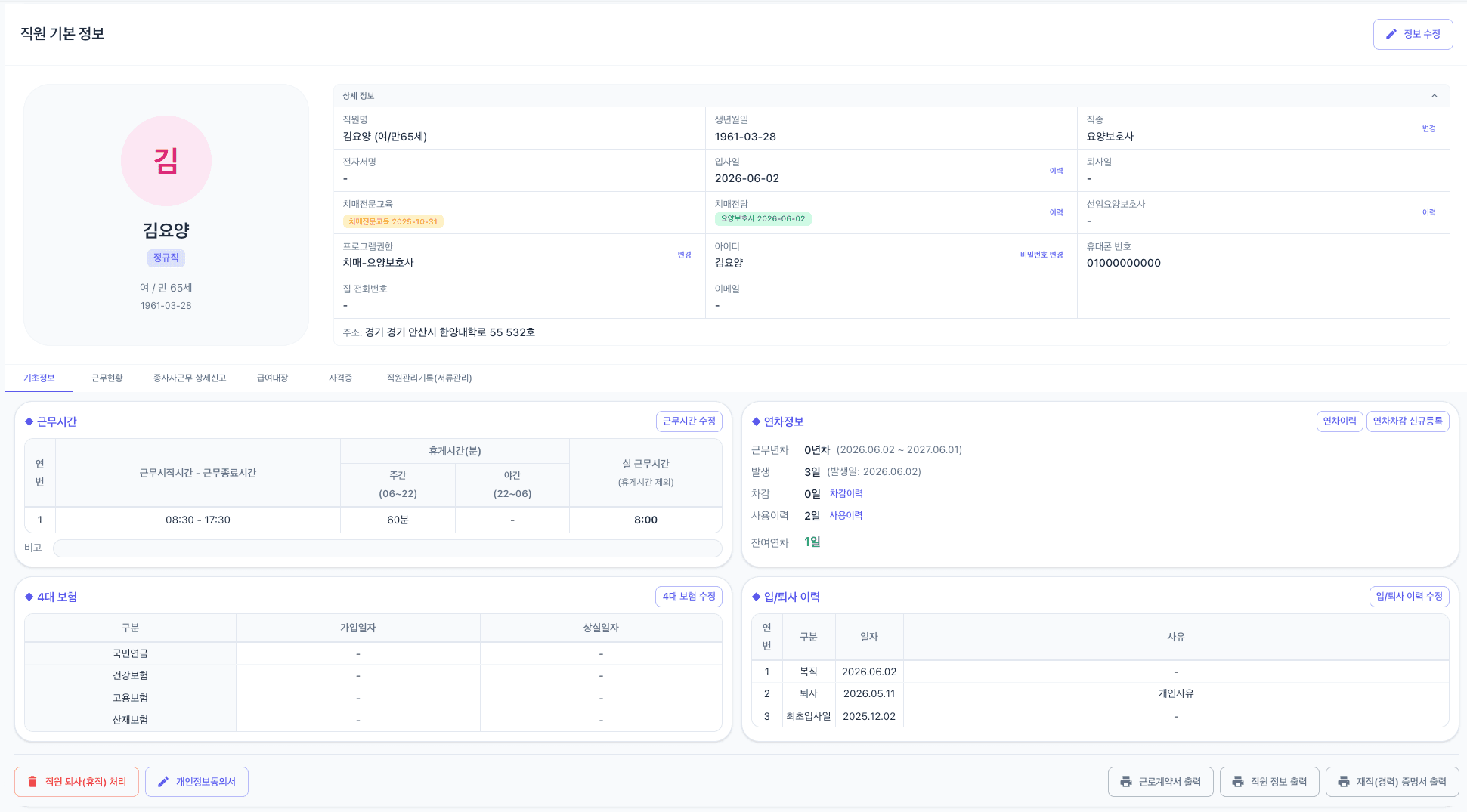Click 비밀번호 변경 link next to 아이디
Image resolution: width=1467 pixels, height=812 pixels.
pos(1041,255)
